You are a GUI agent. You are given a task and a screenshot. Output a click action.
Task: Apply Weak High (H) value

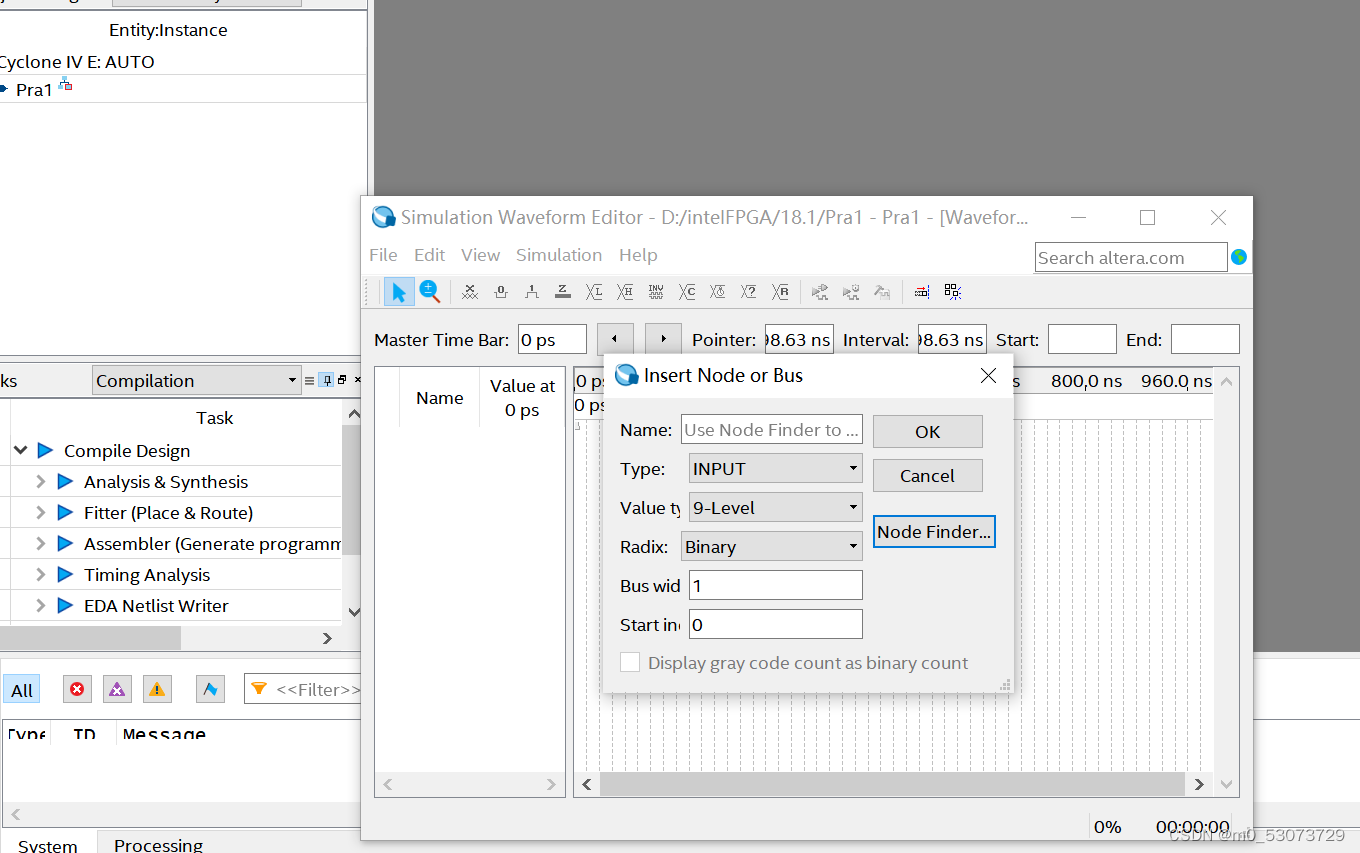[625, 292]
